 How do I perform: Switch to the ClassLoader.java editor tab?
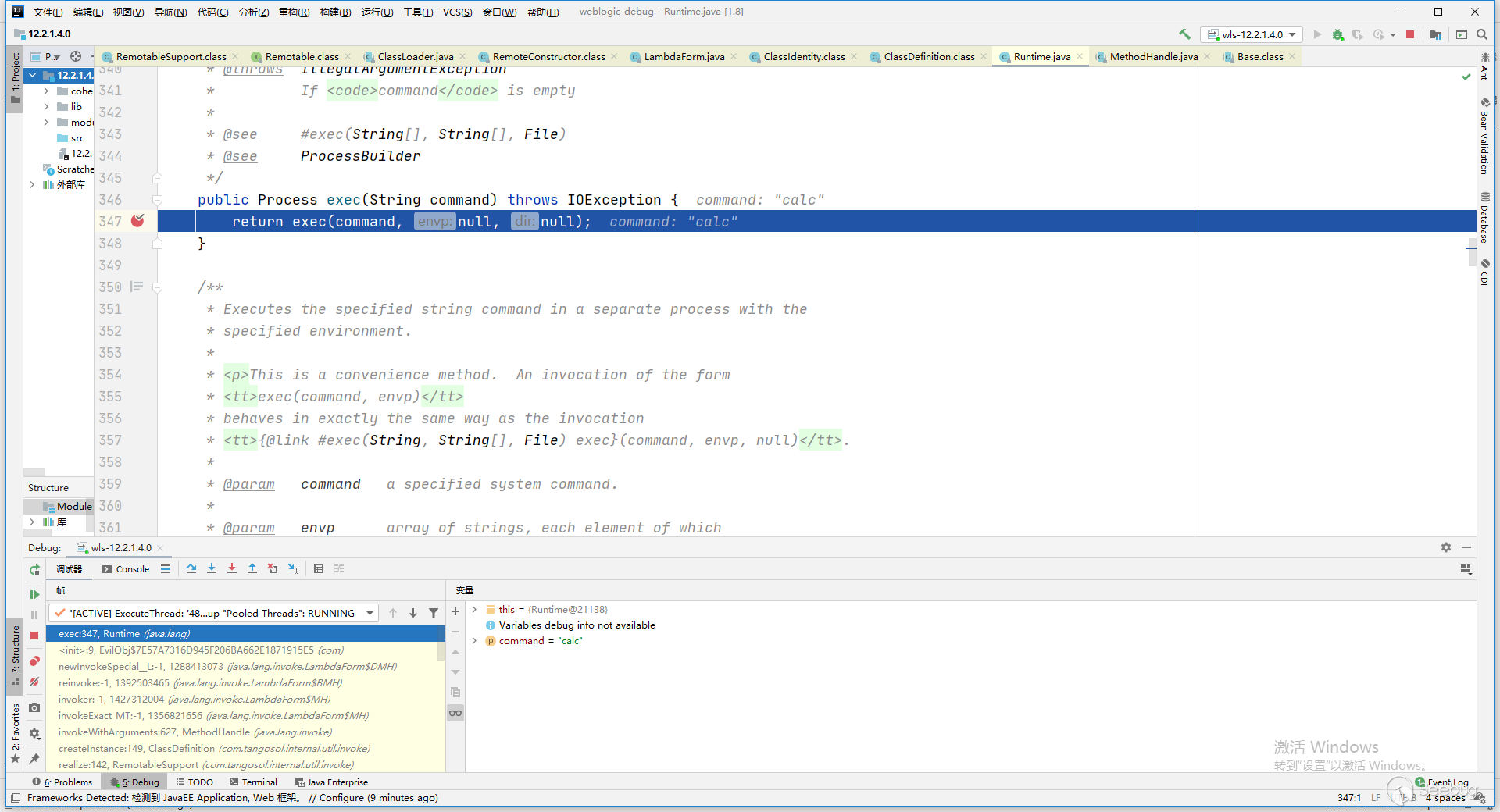415,56
